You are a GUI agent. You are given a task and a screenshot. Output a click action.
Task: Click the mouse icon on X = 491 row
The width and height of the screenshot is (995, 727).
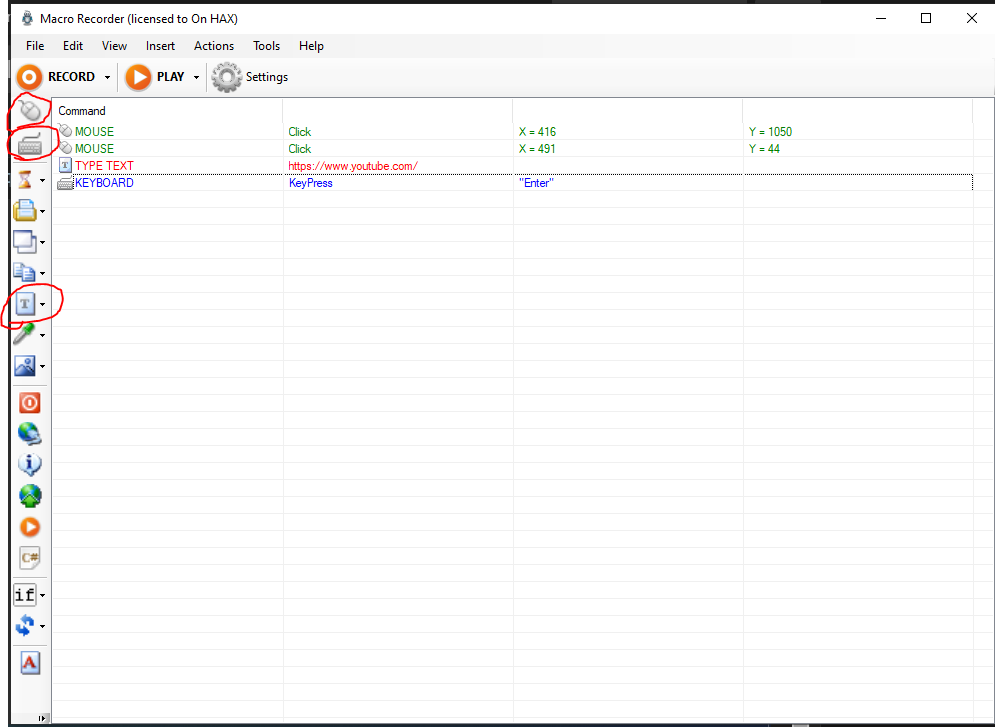pos(65,148)
